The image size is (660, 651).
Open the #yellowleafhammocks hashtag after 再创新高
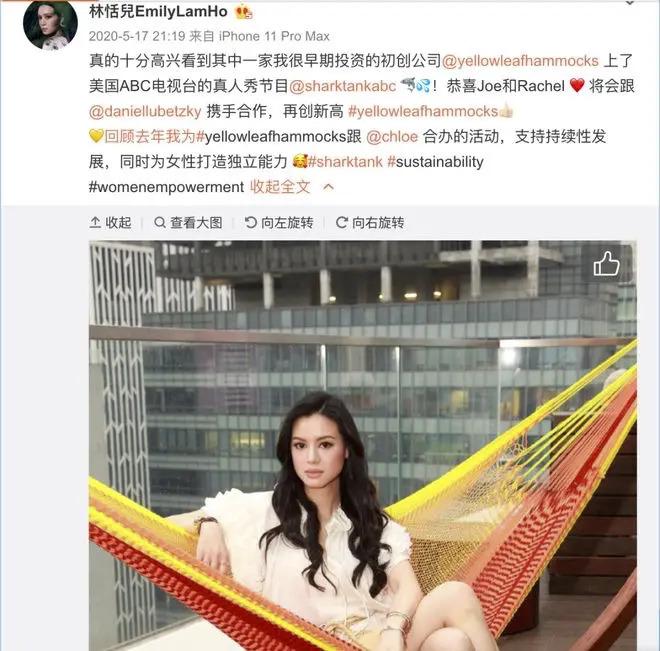coord(423,112)
